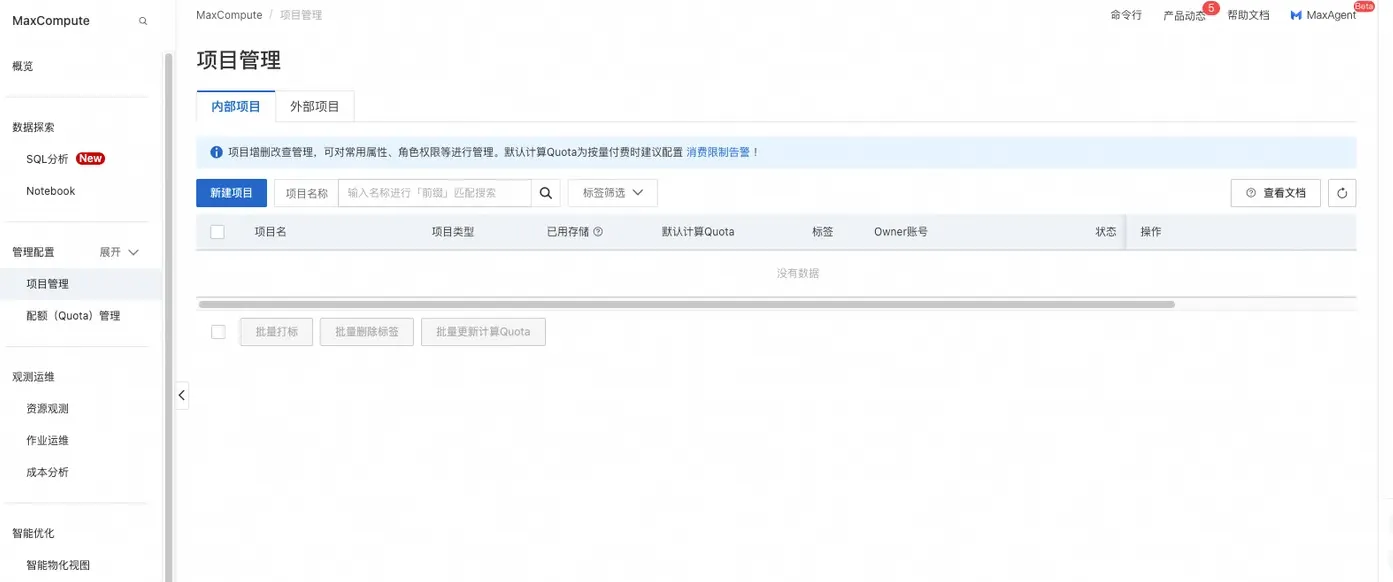Open the 标签筛选 filter dropdown

pos(611,192)
